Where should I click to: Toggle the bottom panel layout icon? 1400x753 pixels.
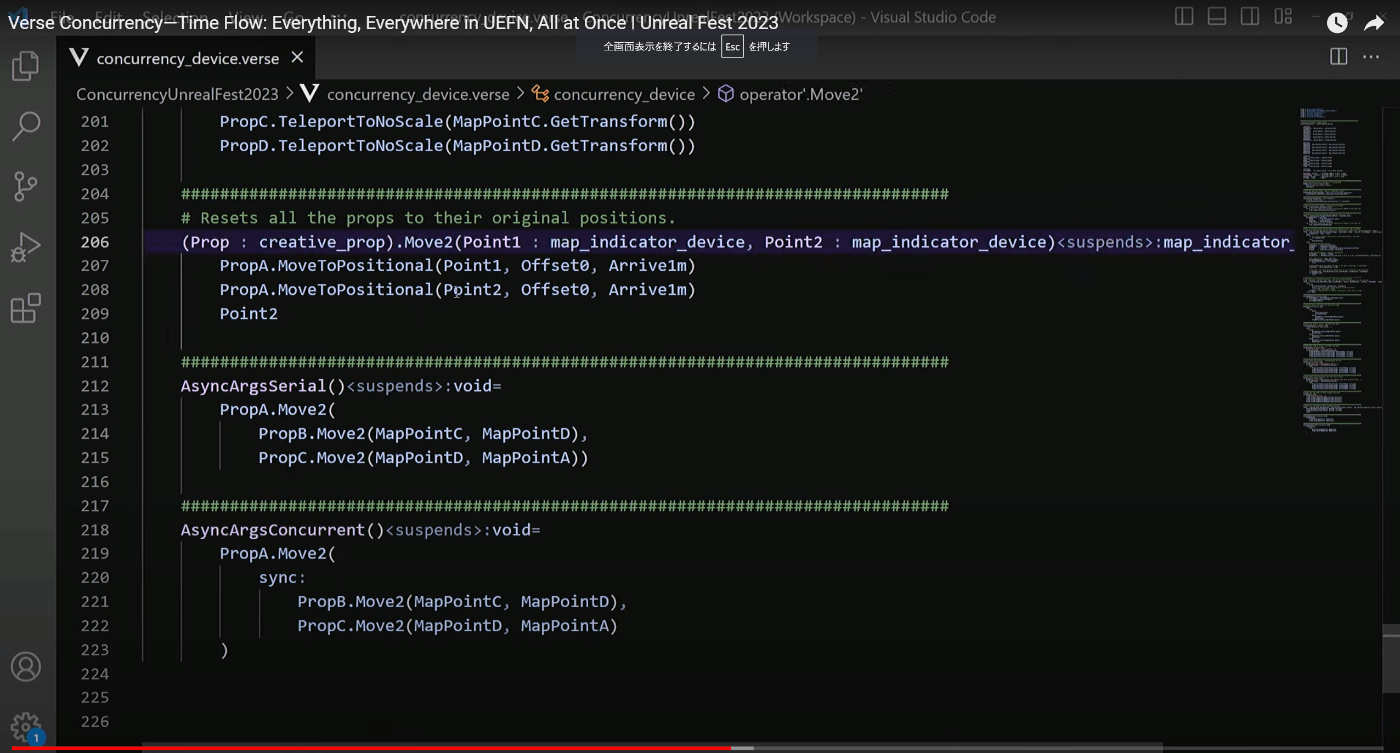[x=1217, y=17]
